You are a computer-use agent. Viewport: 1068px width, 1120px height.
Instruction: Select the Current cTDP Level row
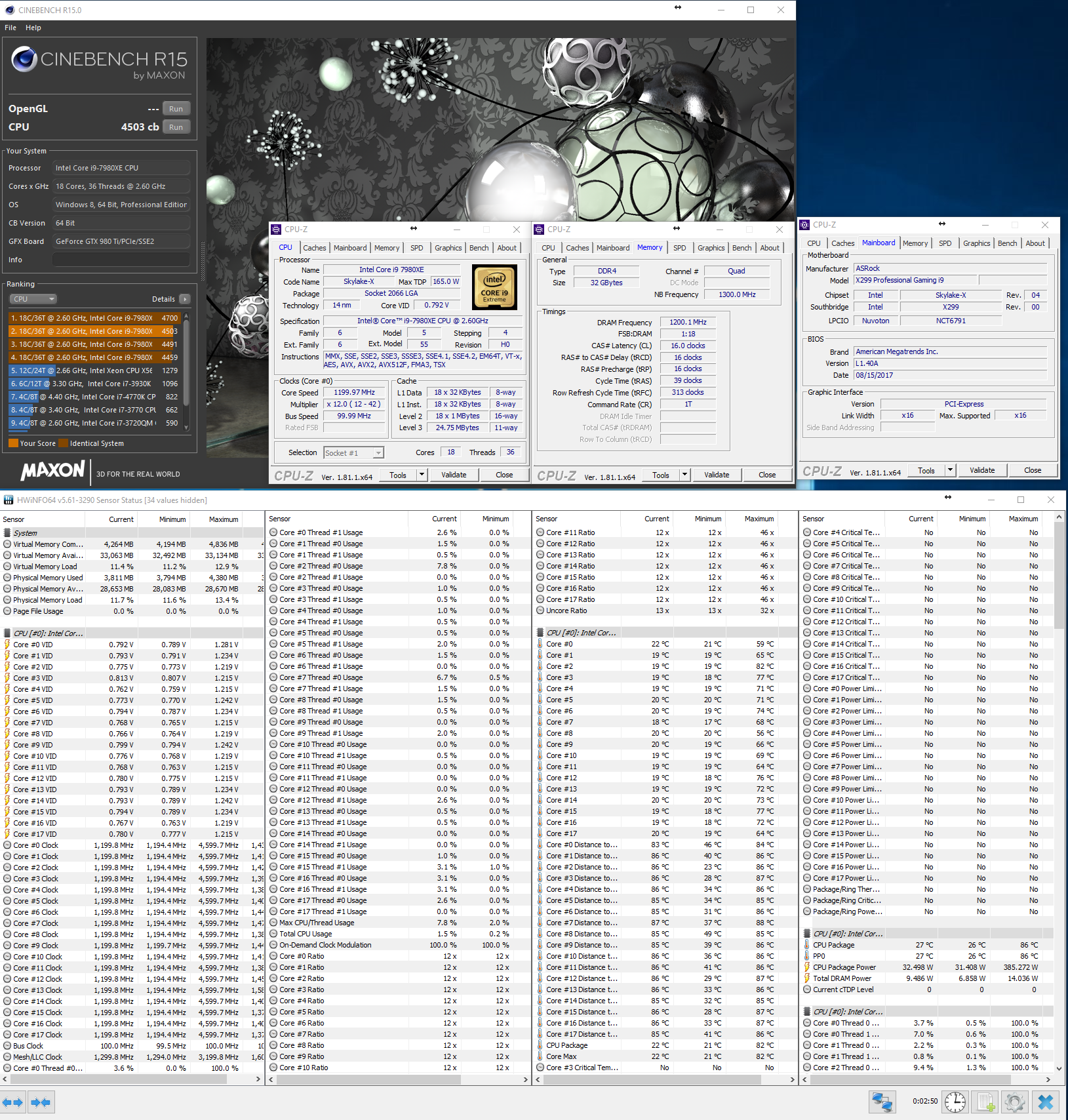(x=926, y=990)
